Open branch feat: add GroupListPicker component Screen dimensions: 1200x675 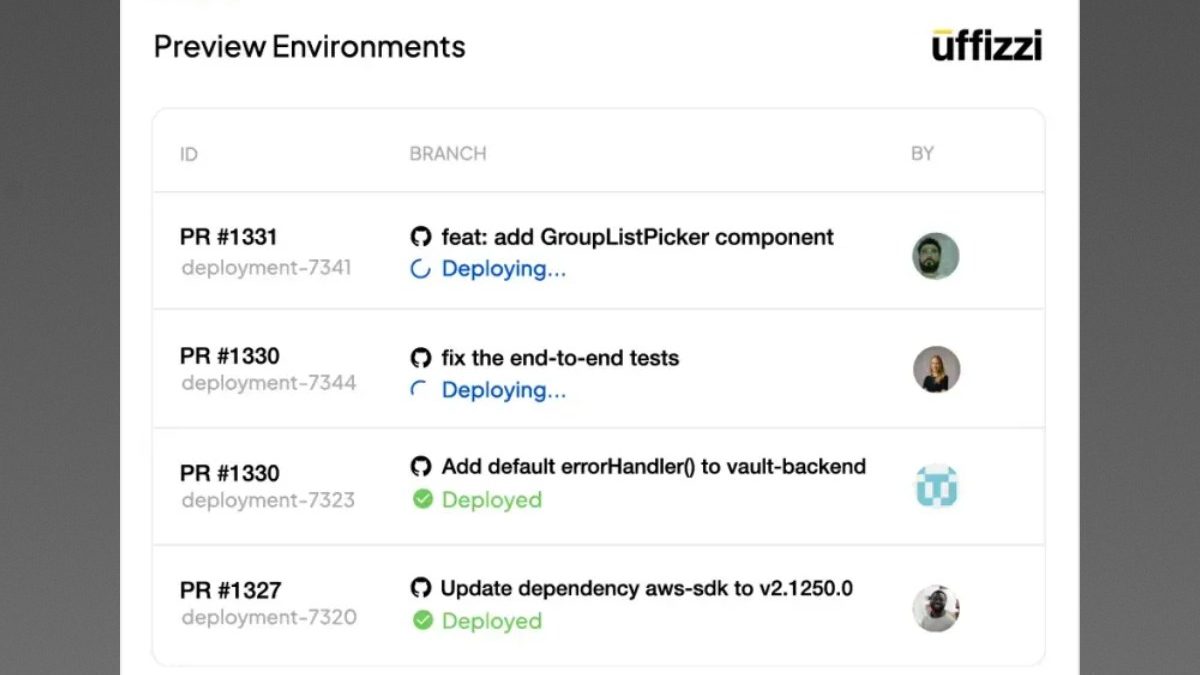pos(637,237)
